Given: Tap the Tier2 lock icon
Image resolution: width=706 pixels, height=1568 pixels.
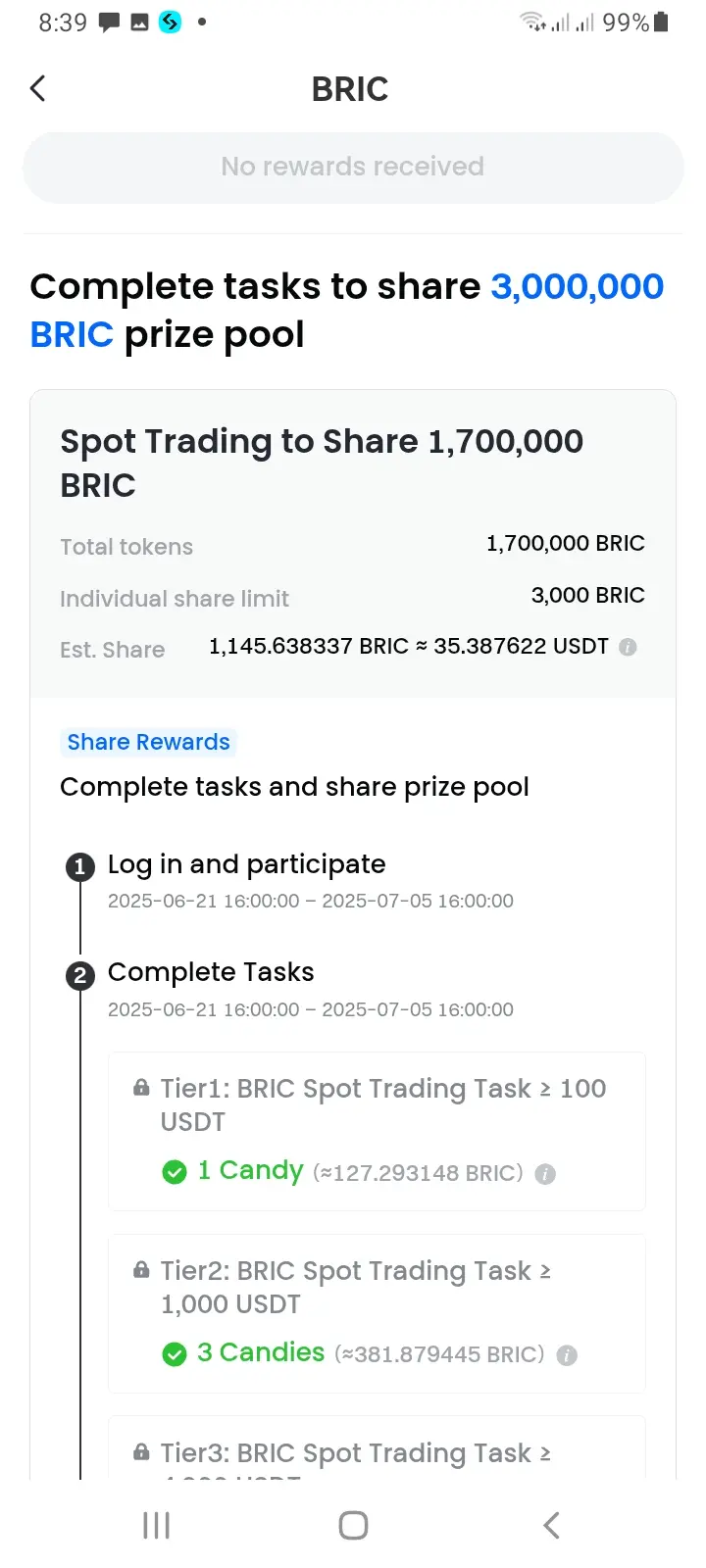Looking at the screenshot, I should (x=141, y=1270).
